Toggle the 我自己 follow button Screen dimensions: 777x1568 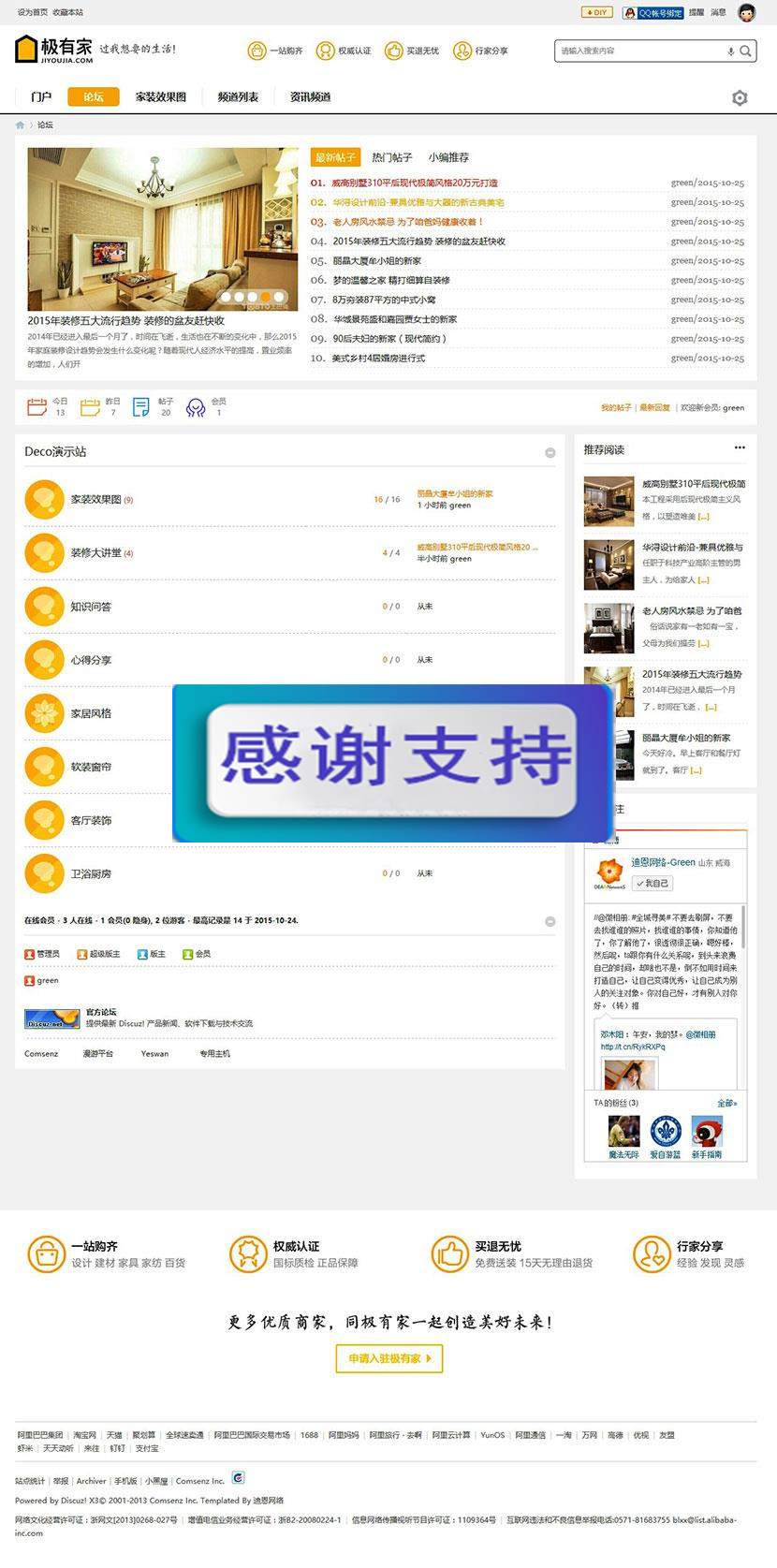click(652, 883)
